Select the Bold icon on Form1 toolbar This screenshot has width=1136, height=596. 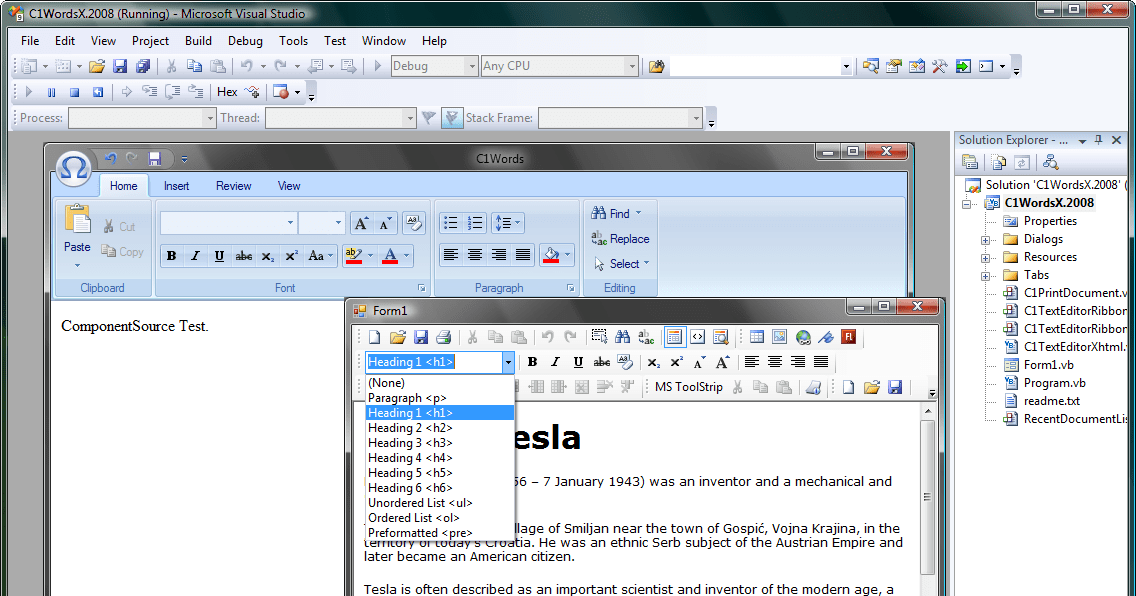coord(533,361)
